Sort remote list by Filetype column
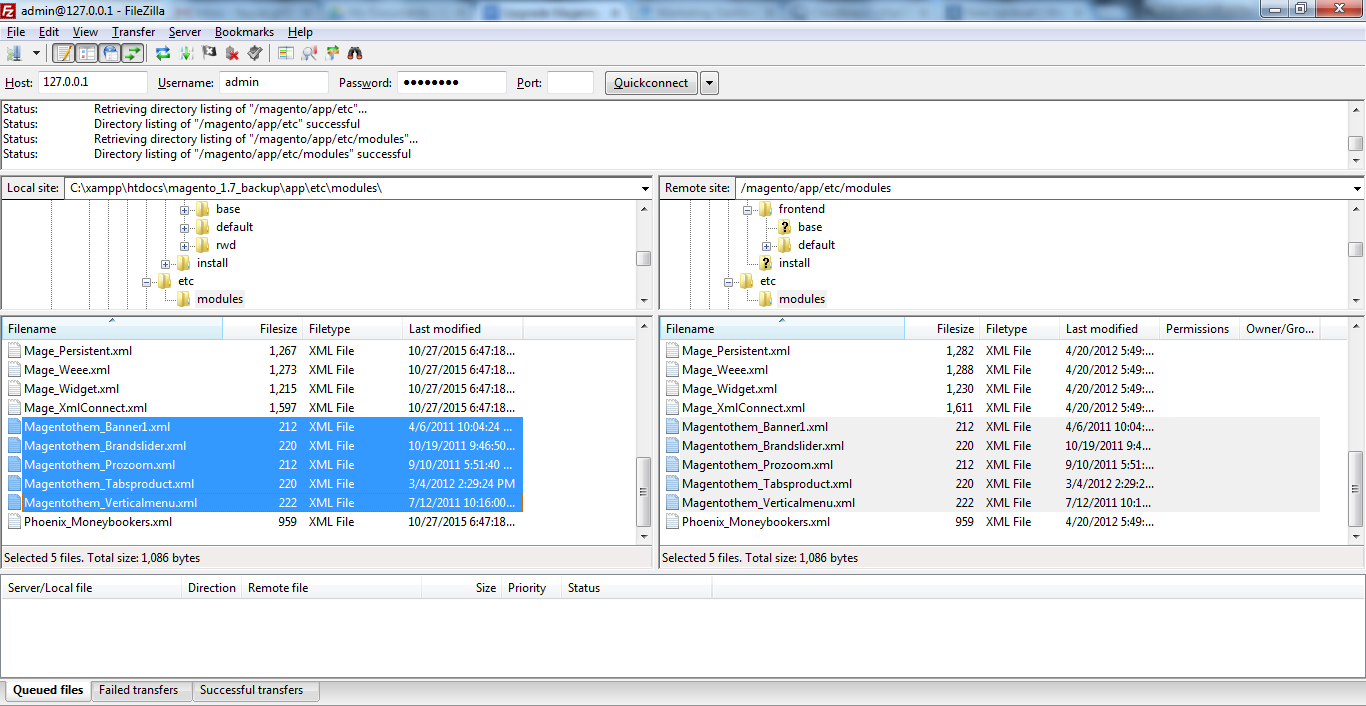This screenshot has width=1366, height=706. [x=1020, y=329]
